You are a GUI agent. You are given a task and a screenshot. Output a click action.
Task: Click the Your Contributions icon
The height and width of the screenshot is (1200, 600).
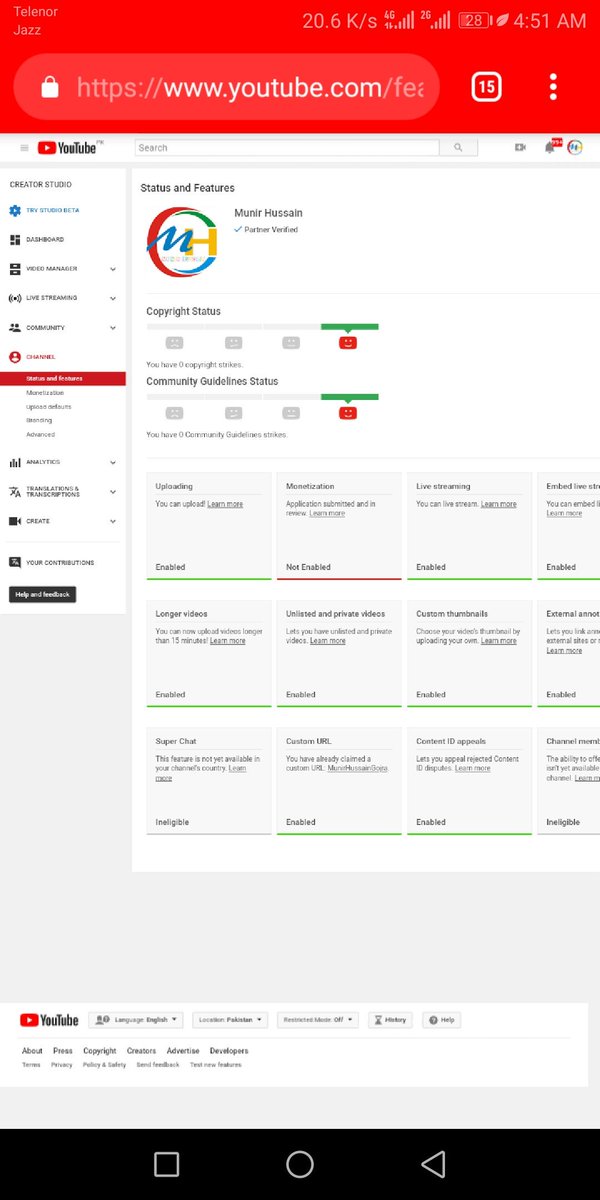(x=15, y=562)
